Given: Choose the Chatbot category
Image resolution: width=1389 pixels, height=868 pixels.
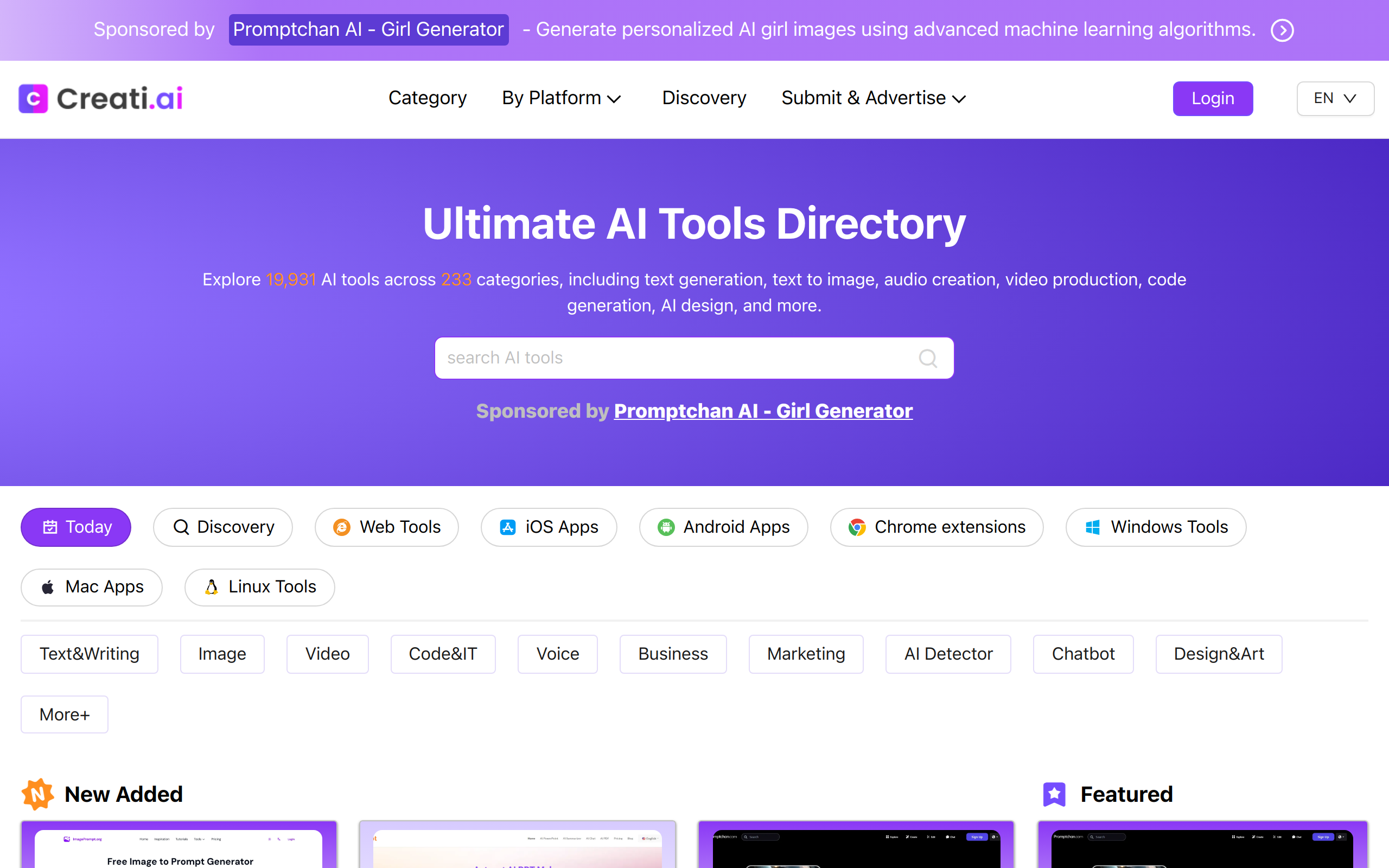Looking at the screenshot, I should (x=1083, y=654).
